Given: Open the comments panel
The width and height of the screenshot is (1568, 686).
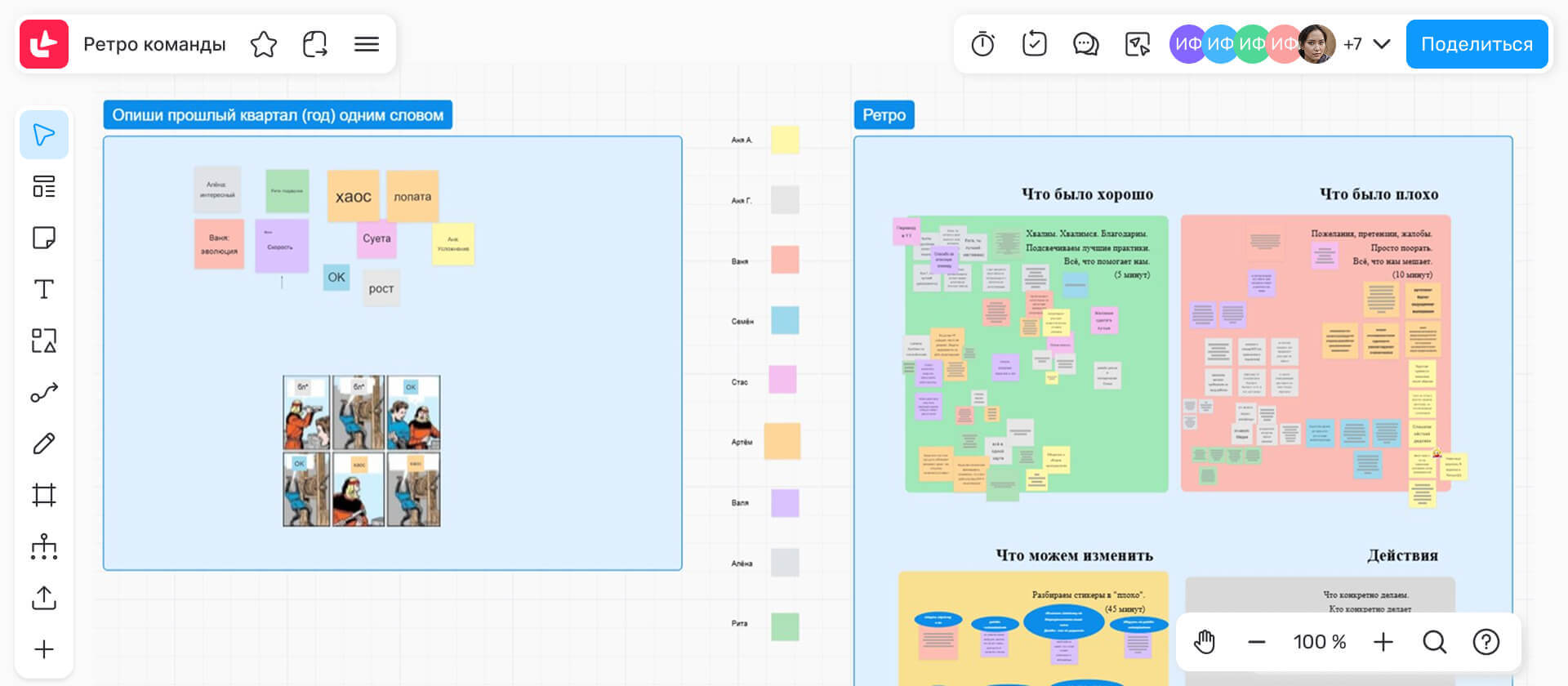Looking at the screenshot, I should (x=1085, y=44).
